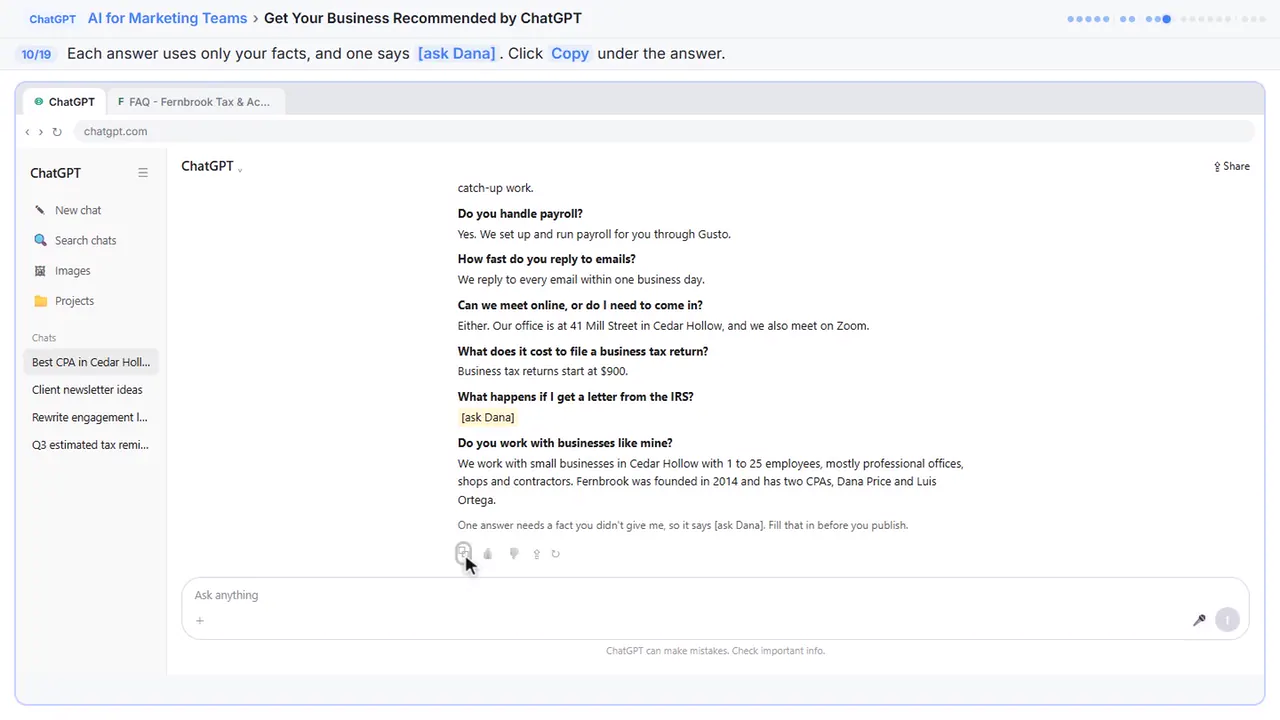Open the 'Best CPA in Cedar Holl...' chat
Viewport: 1280px width, 720px height.
click(91, 362)
